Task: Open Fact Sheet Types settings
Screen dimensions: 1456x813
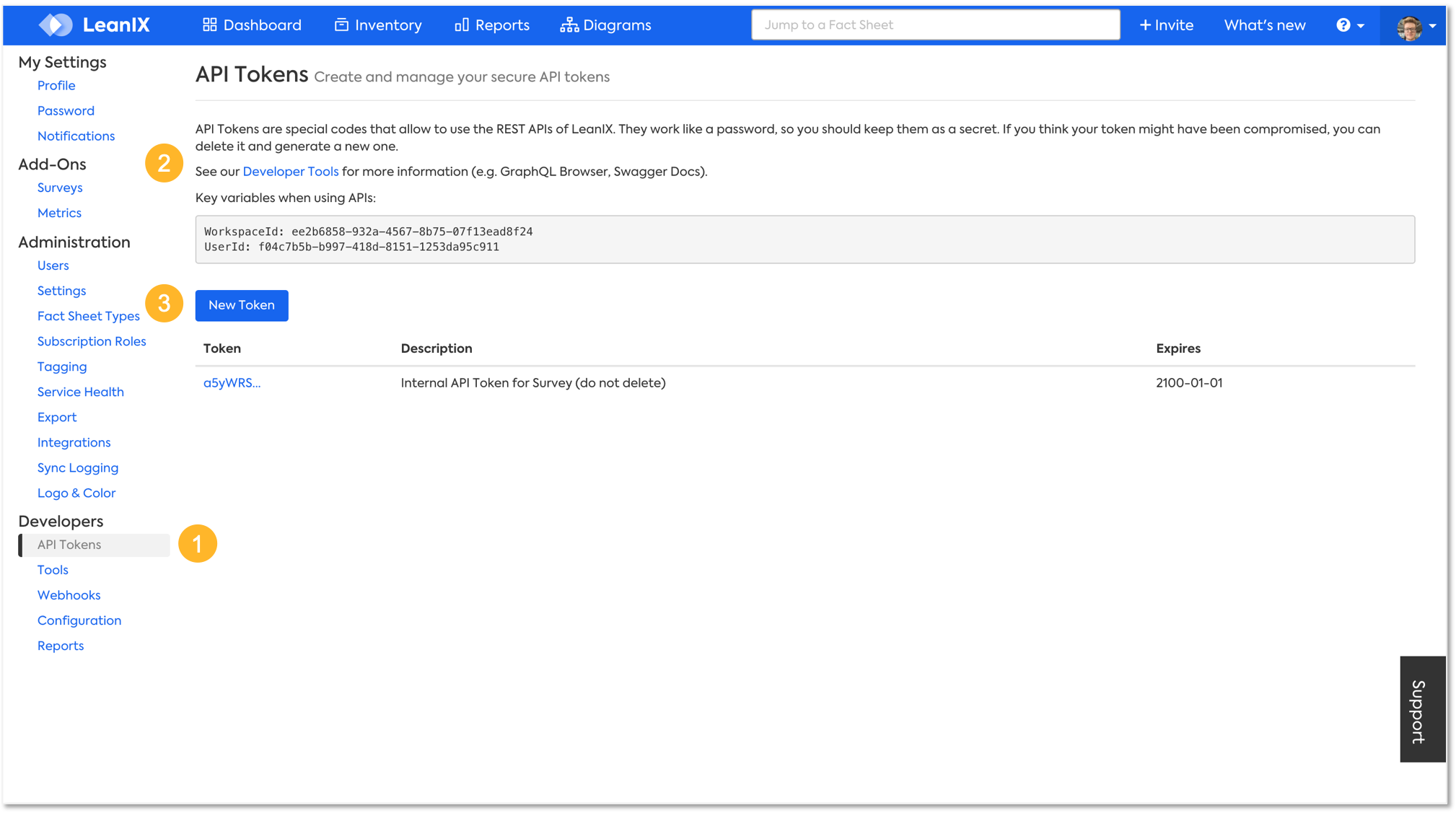Action: (88, 316)
